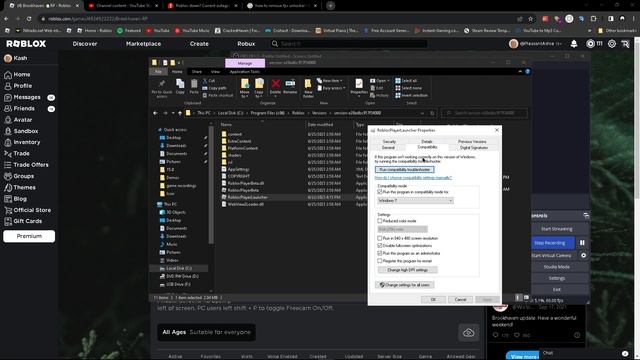640x360 pixels.
Task: Click Change settings for all users button
Action: click(x=404, y=285)
